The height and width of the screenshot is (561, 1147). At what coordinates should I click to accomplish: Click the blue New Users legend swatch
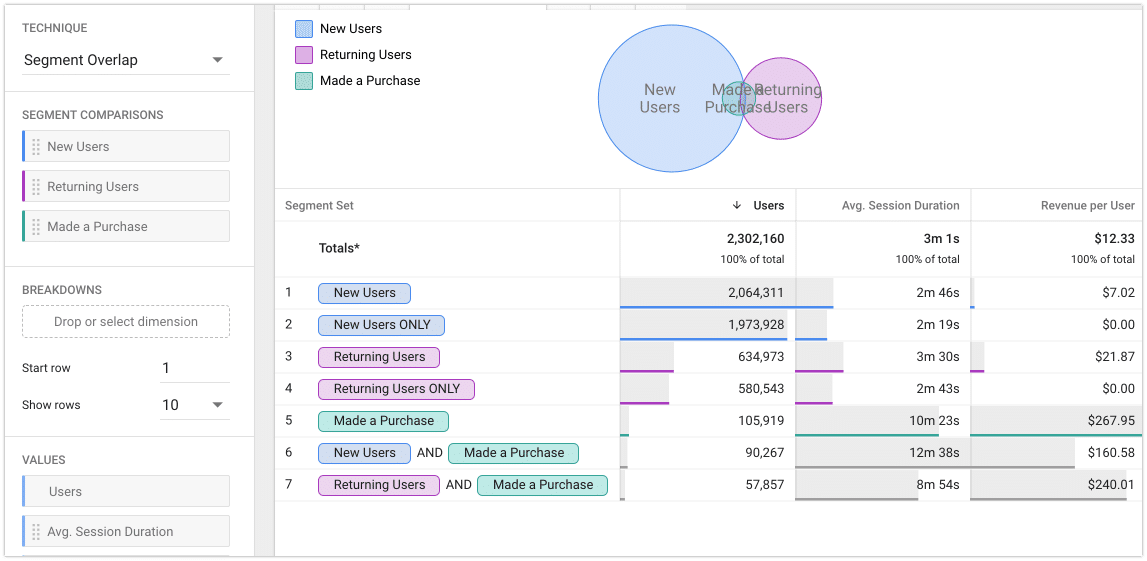point(304,29)
